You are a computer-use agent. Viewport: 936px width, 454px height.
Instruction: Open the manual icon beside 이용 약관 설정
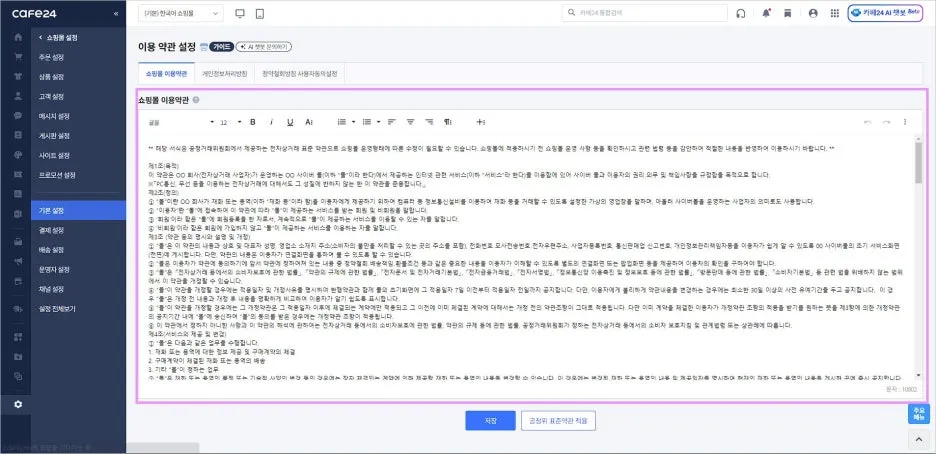(204, 47)
